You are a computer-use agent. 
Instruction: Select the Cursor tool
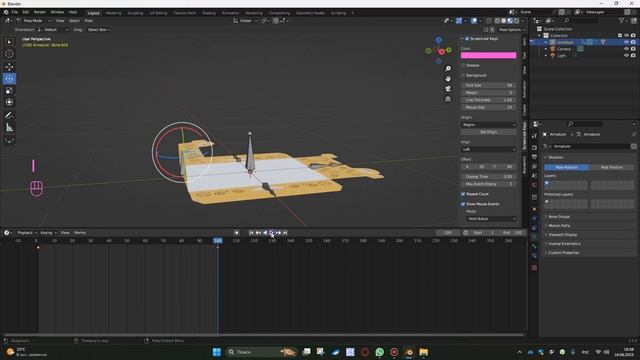(9, 54)
